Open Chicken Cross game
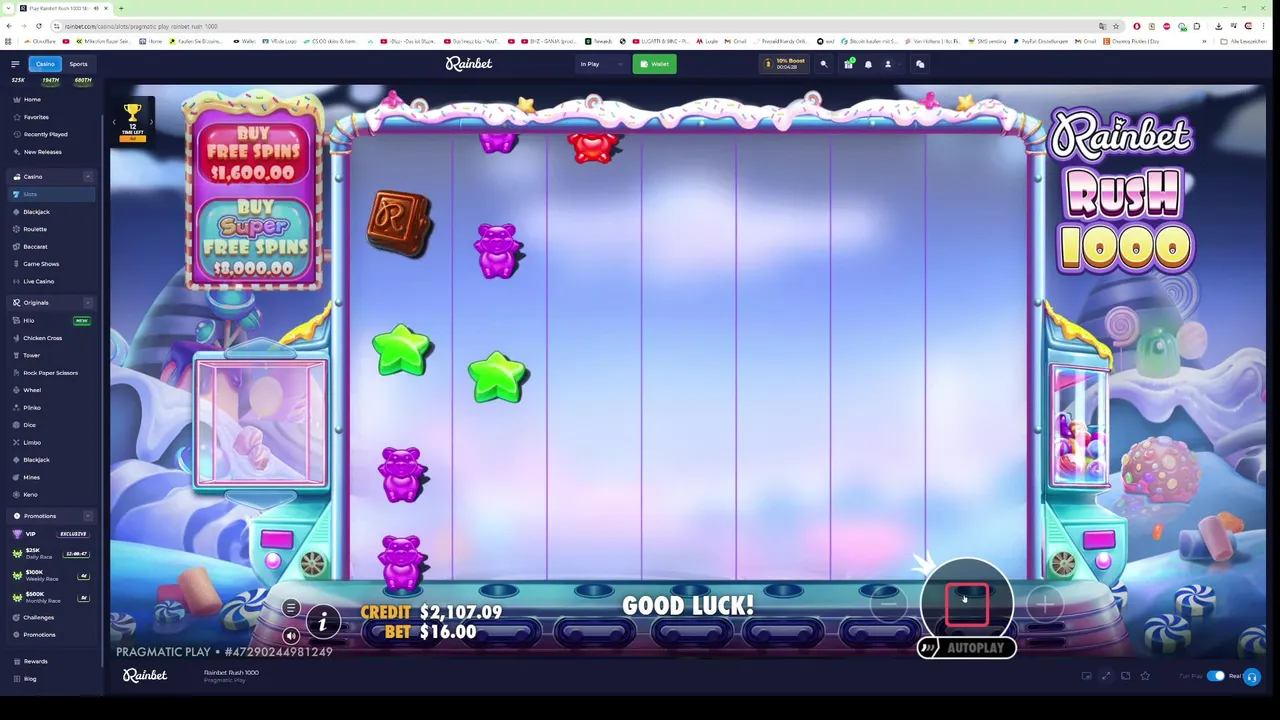 pos(42,338)
